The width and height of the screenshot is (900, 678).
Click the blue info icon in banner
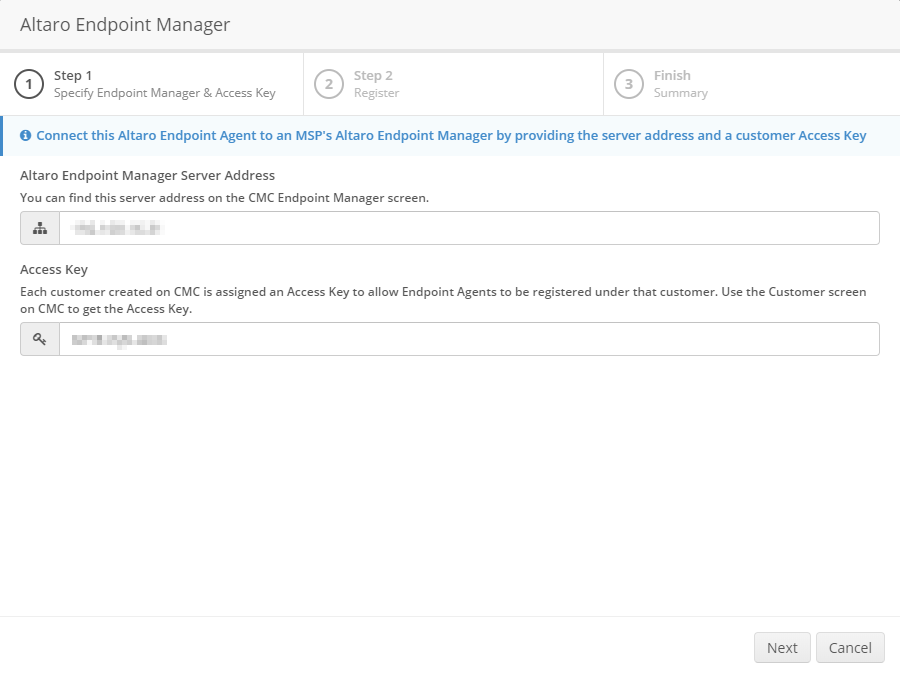pos(25,135)
